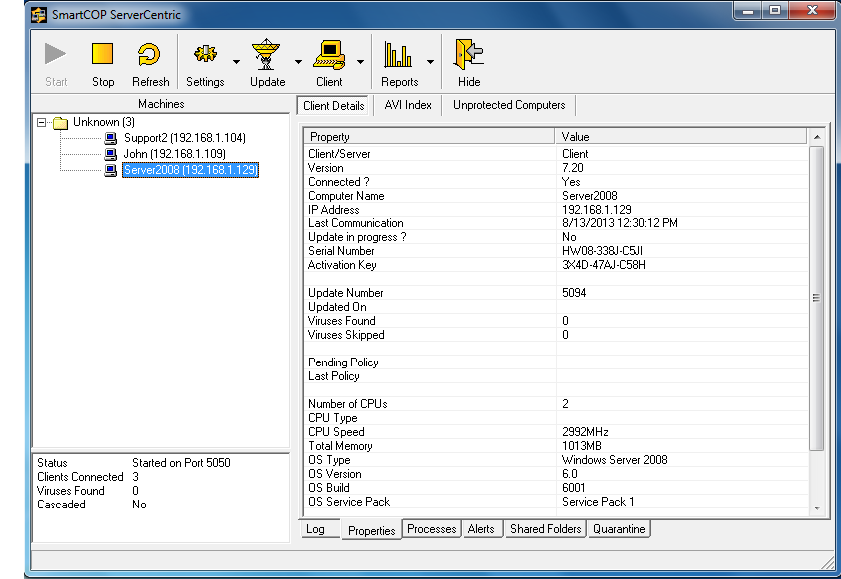Click the computer icon beside John
This screenshot has width=841, height=579.
point(110,154)
